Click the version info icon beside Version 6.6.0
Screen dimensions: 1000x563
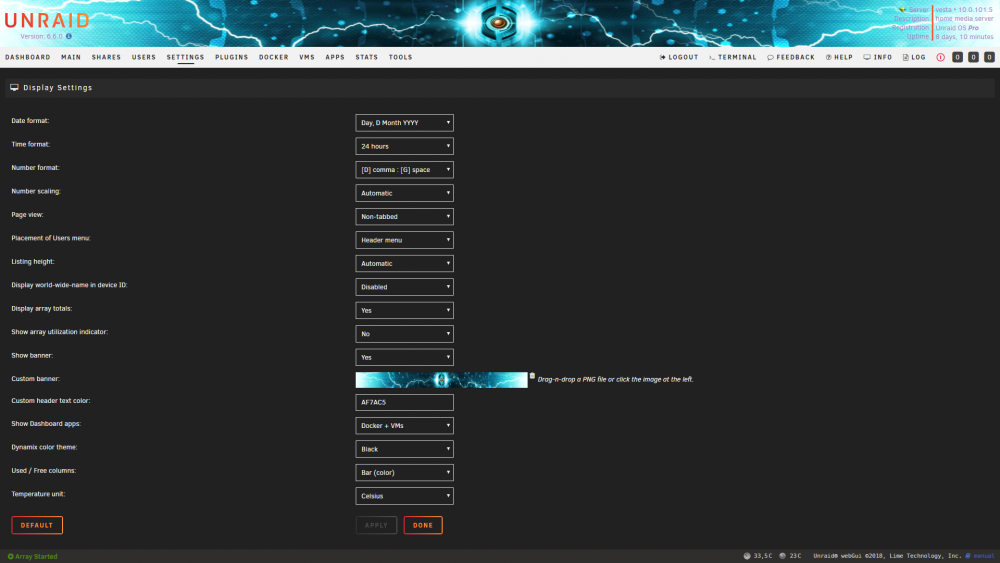pos(69,36)
